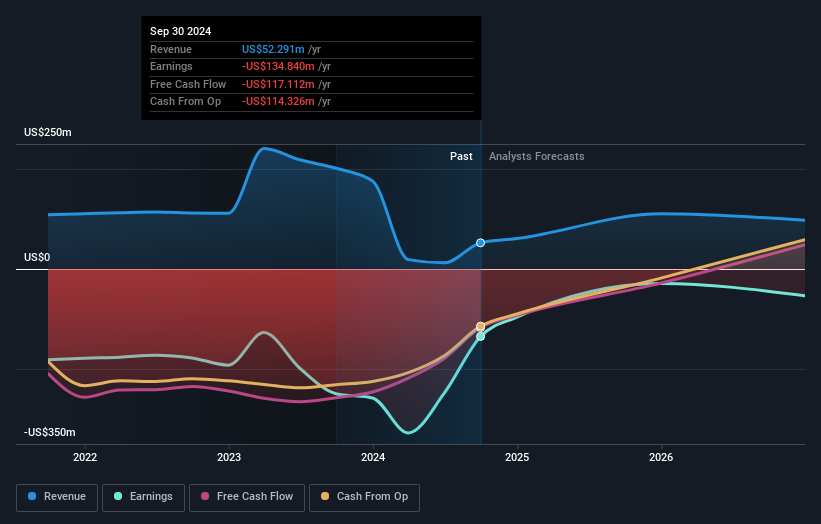Toggle the Free Cash Flow legend button

pos(247,497)
